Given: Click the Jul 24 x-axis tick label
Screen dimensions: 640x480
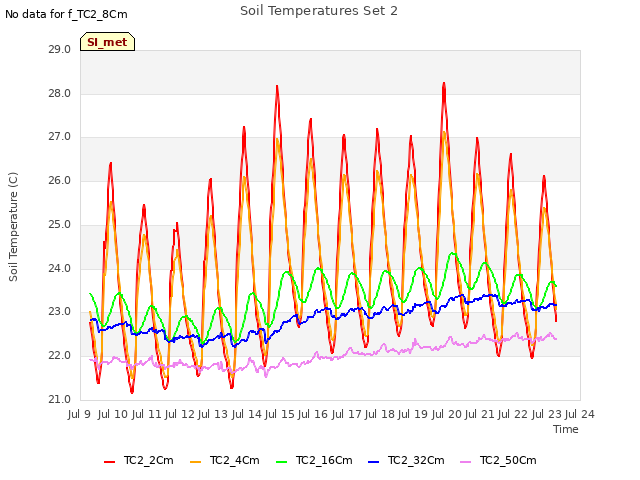Looking at the screenshot, I should (580, 414).
